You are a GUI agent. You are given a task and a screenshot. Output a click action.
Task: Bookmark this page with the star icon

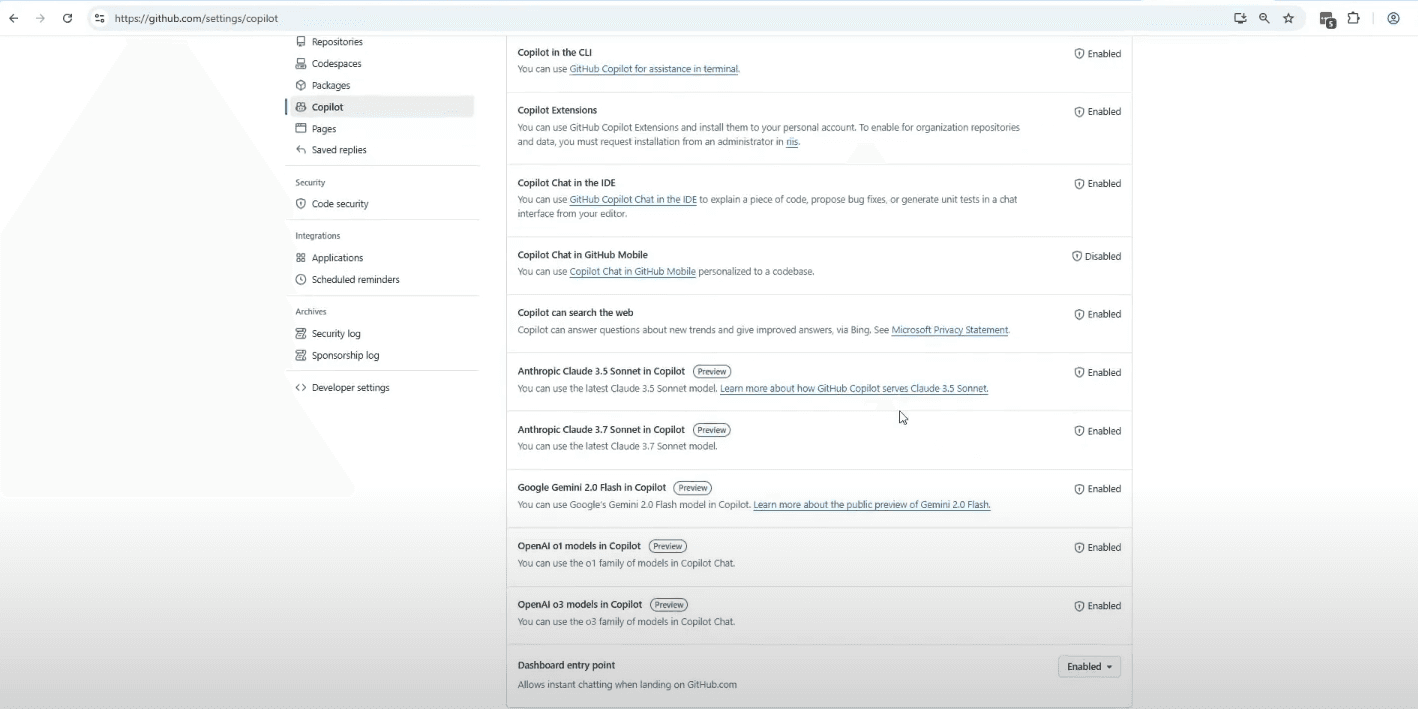pyautogui.click(x=1288, y=18)
